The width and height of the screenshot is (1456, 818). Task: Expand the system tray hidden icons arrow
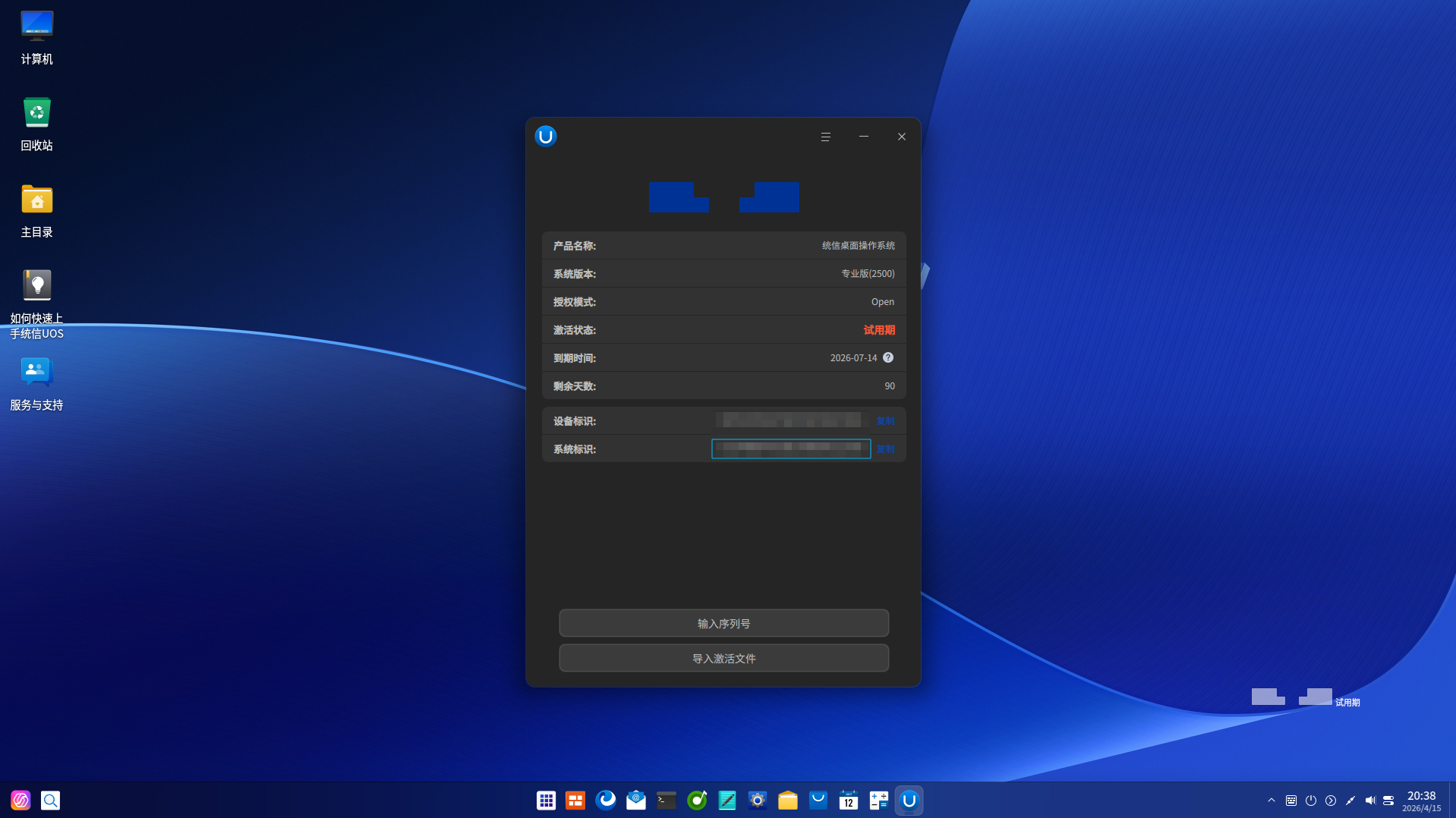click(1272, 800)
